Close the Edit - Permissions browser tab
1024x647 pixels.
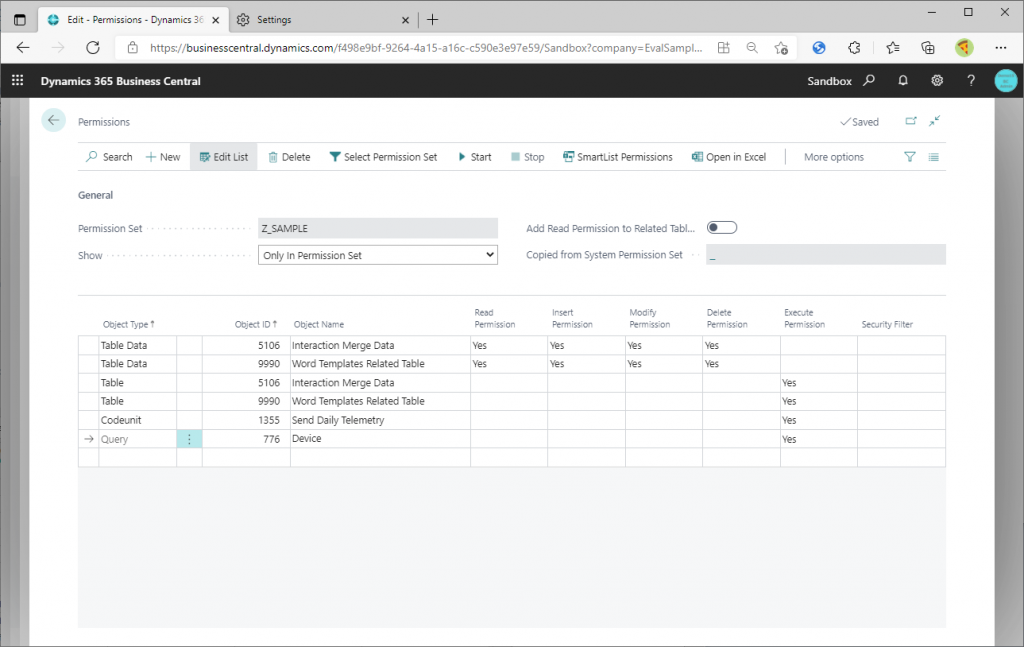[216, 20]
